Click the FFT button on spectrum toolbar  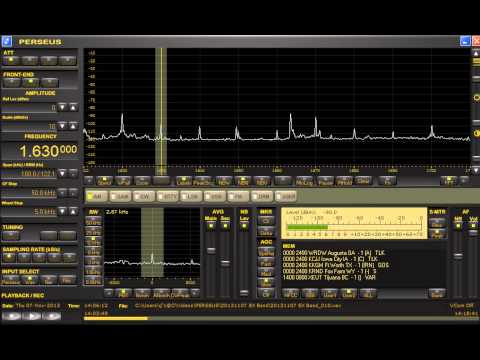pyautogui.click(x=448, y=181)
